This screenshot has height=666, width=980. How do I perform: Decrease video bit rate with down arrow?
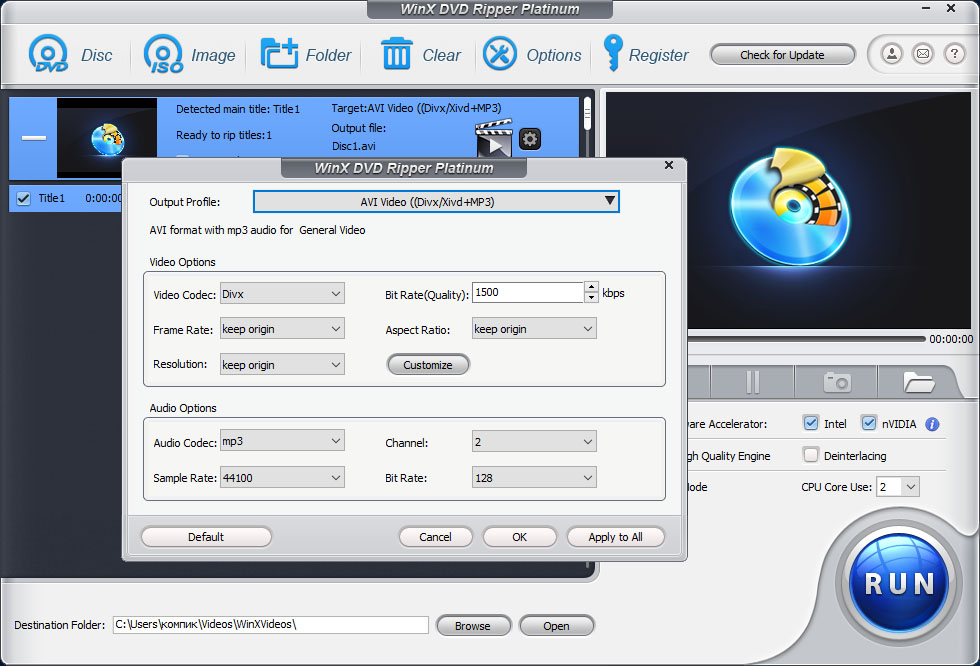click(x=591, y=297)
